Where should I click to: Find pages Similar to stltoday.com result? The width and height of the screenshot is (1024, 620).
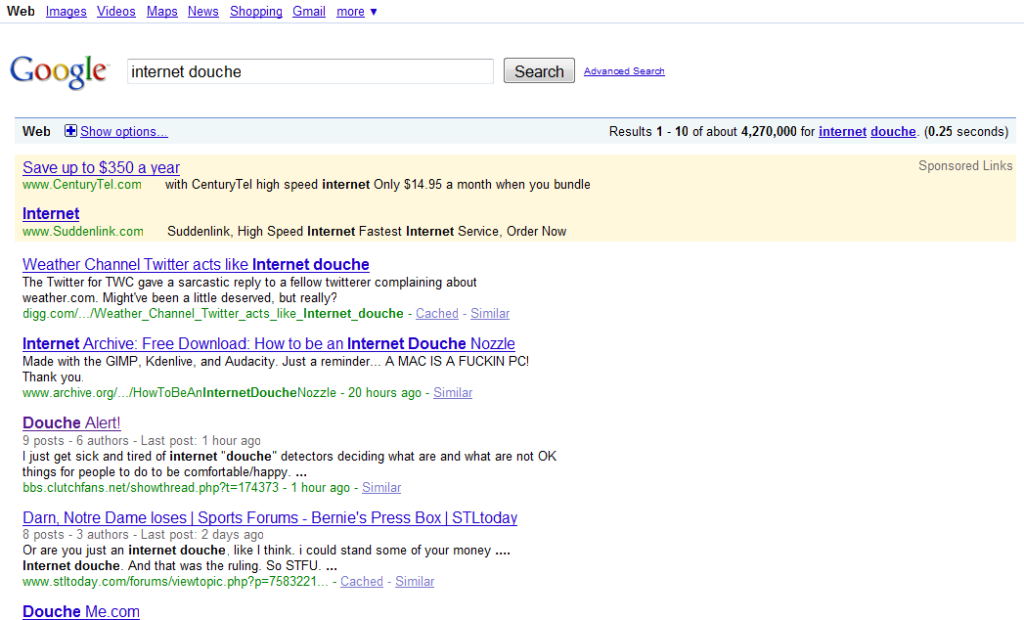(x=414, y=581)
